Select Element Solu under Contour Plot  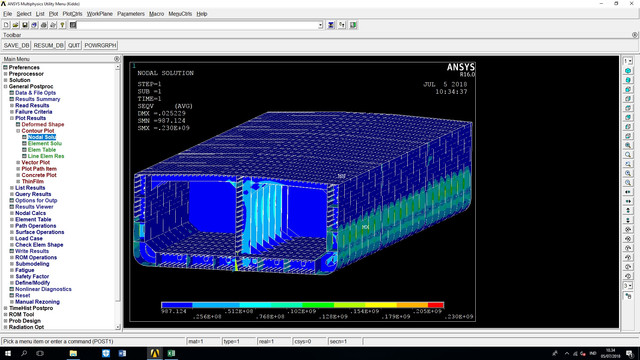44,143
